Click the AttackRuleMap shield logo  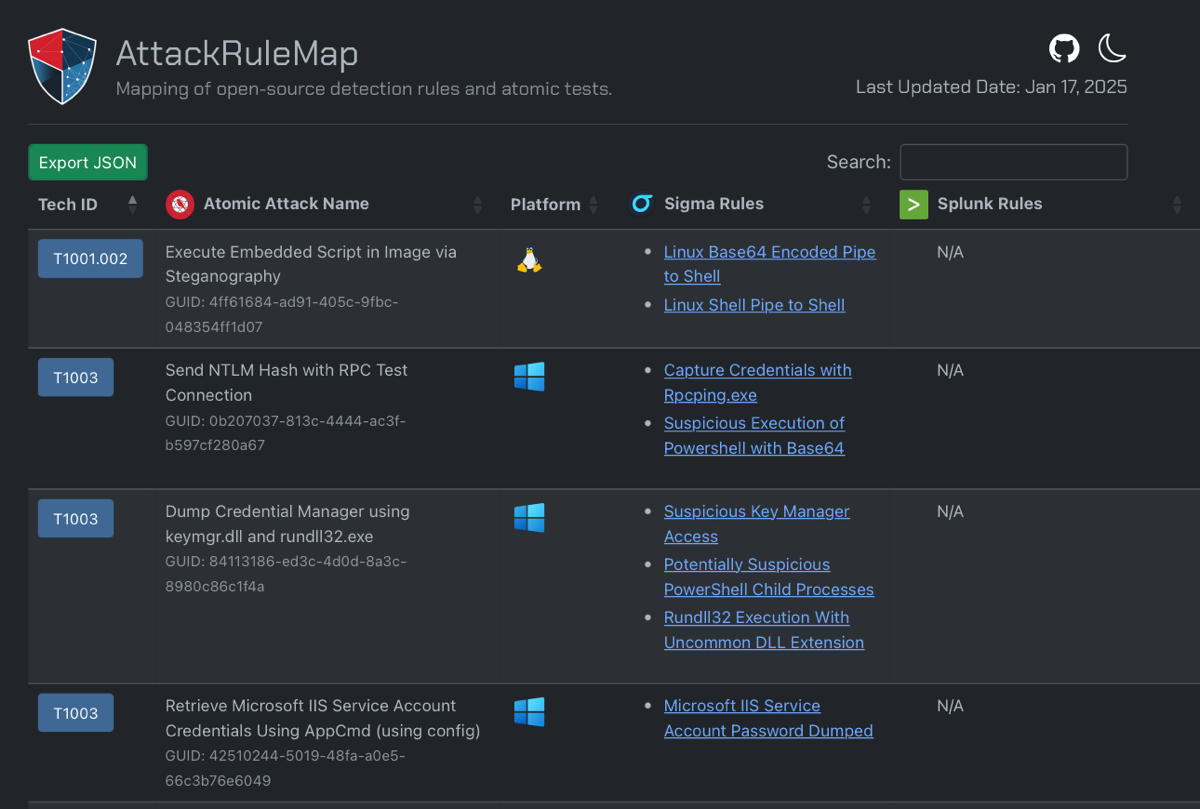pos(62,66)
